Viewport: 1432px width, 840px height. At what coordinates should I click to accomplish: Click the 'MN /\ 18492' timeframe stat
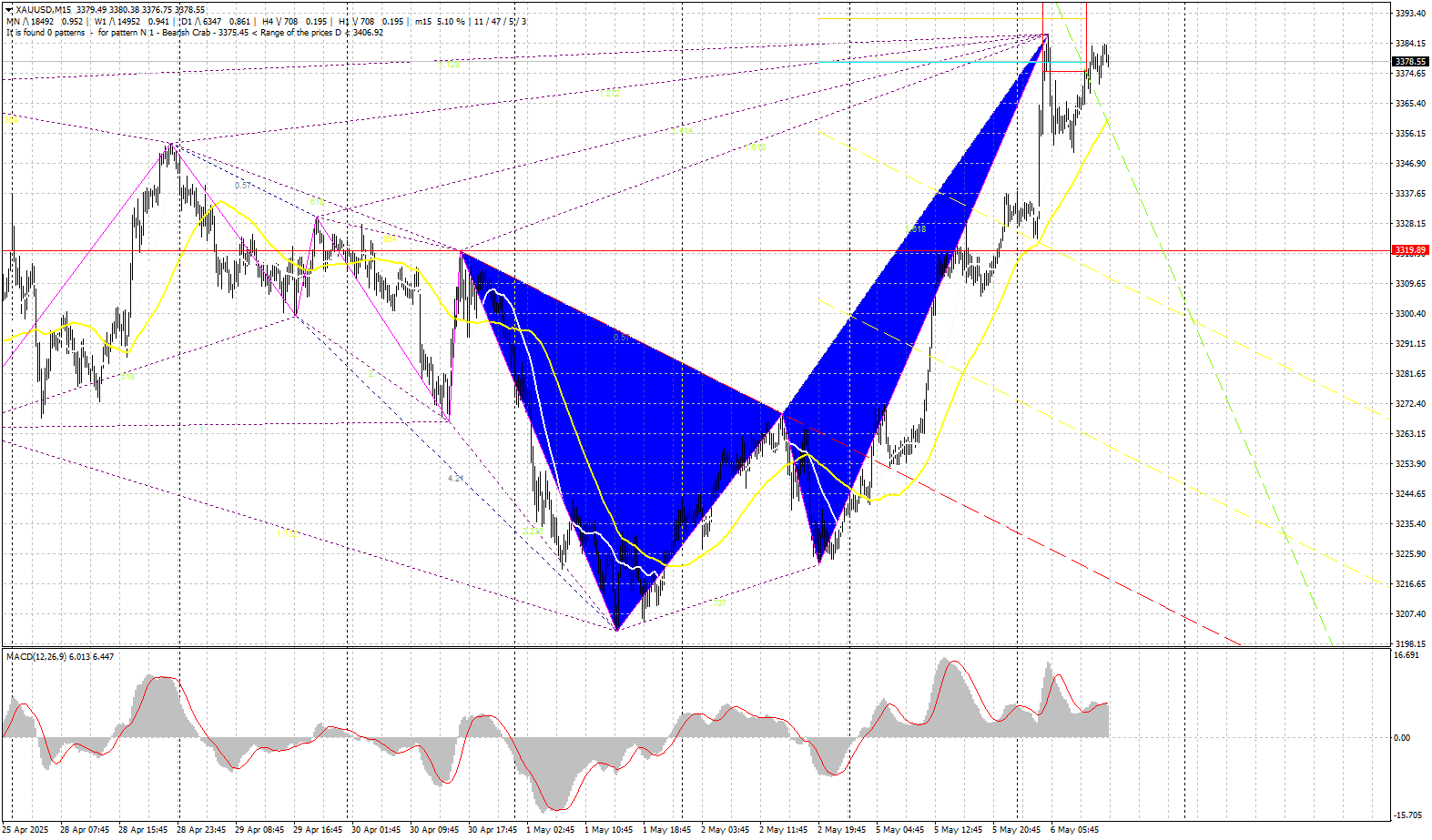(x=30, y=22)
